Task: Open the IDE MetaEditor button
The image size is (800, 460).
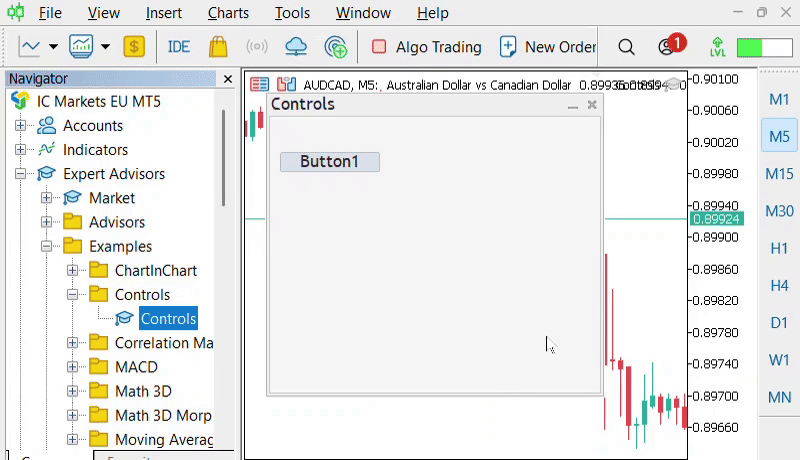Action: (179, 47)
